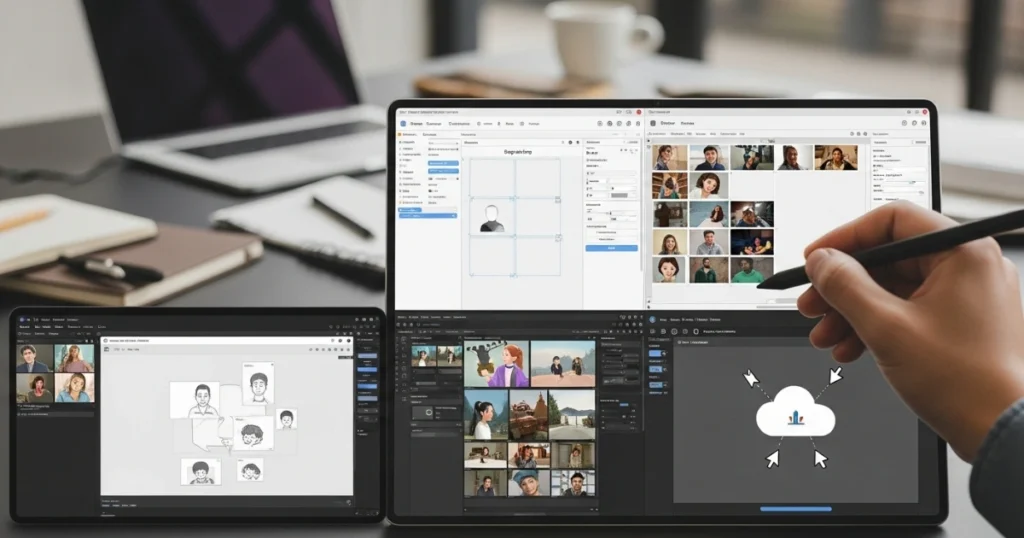Click the gallery window app icon
The image size is (1024, 538).
pyautogui.click(x=652, y=123)
